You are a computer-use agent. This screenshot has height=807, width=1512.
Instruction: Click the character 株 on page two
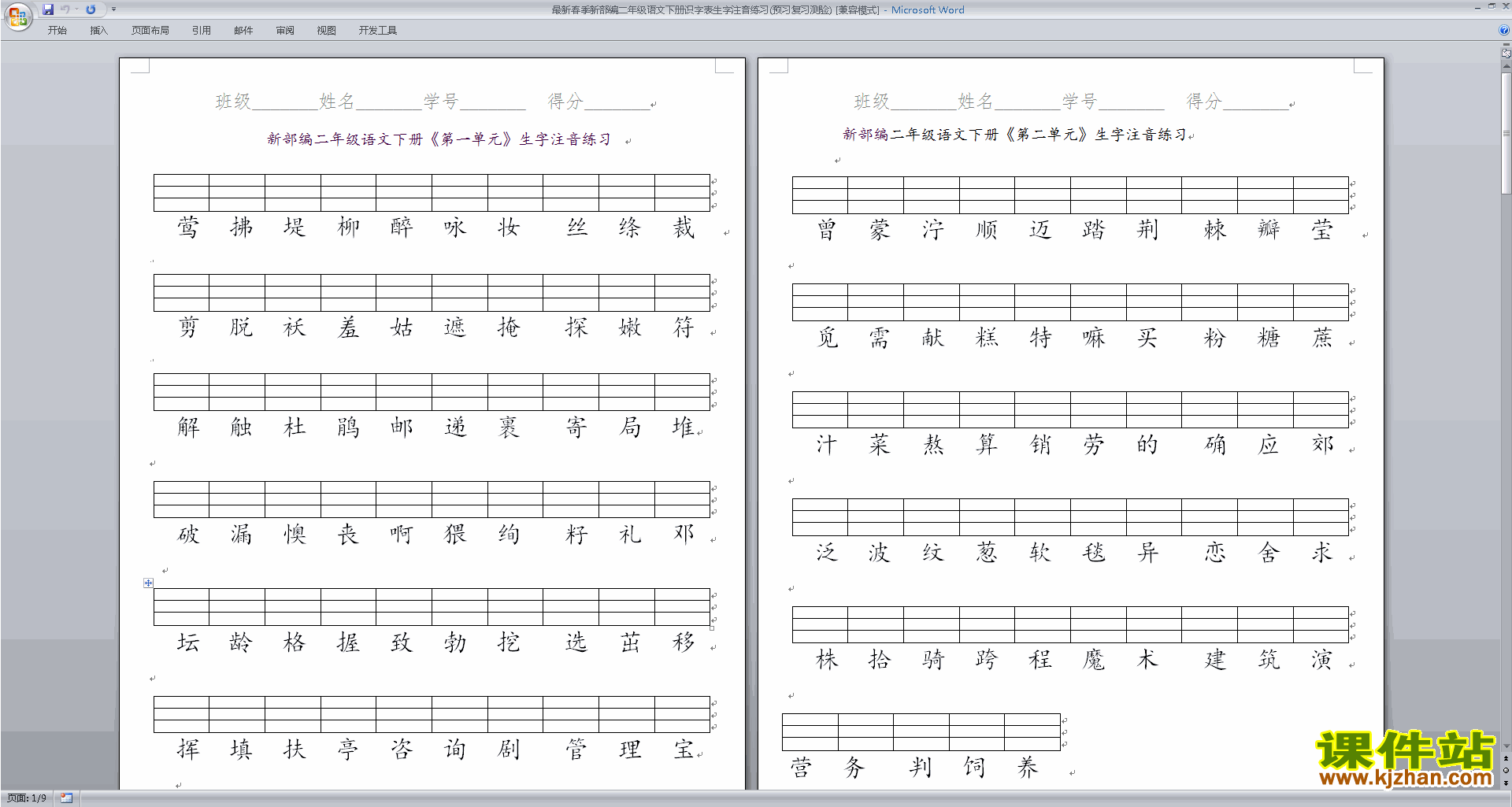click(827, 660)
